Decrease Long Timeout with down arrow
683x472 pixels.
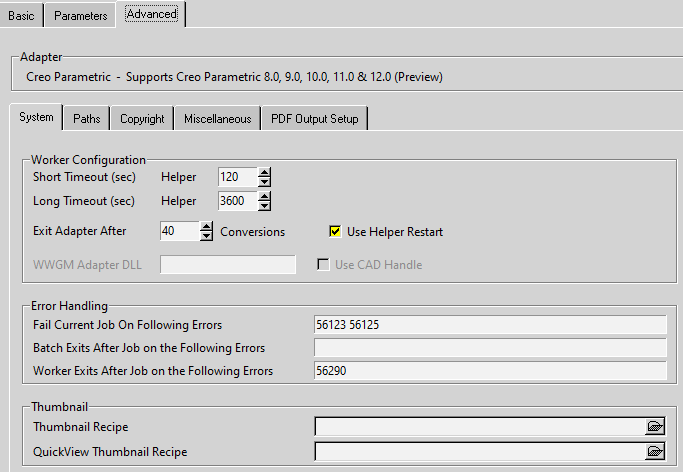click(264, 206)
